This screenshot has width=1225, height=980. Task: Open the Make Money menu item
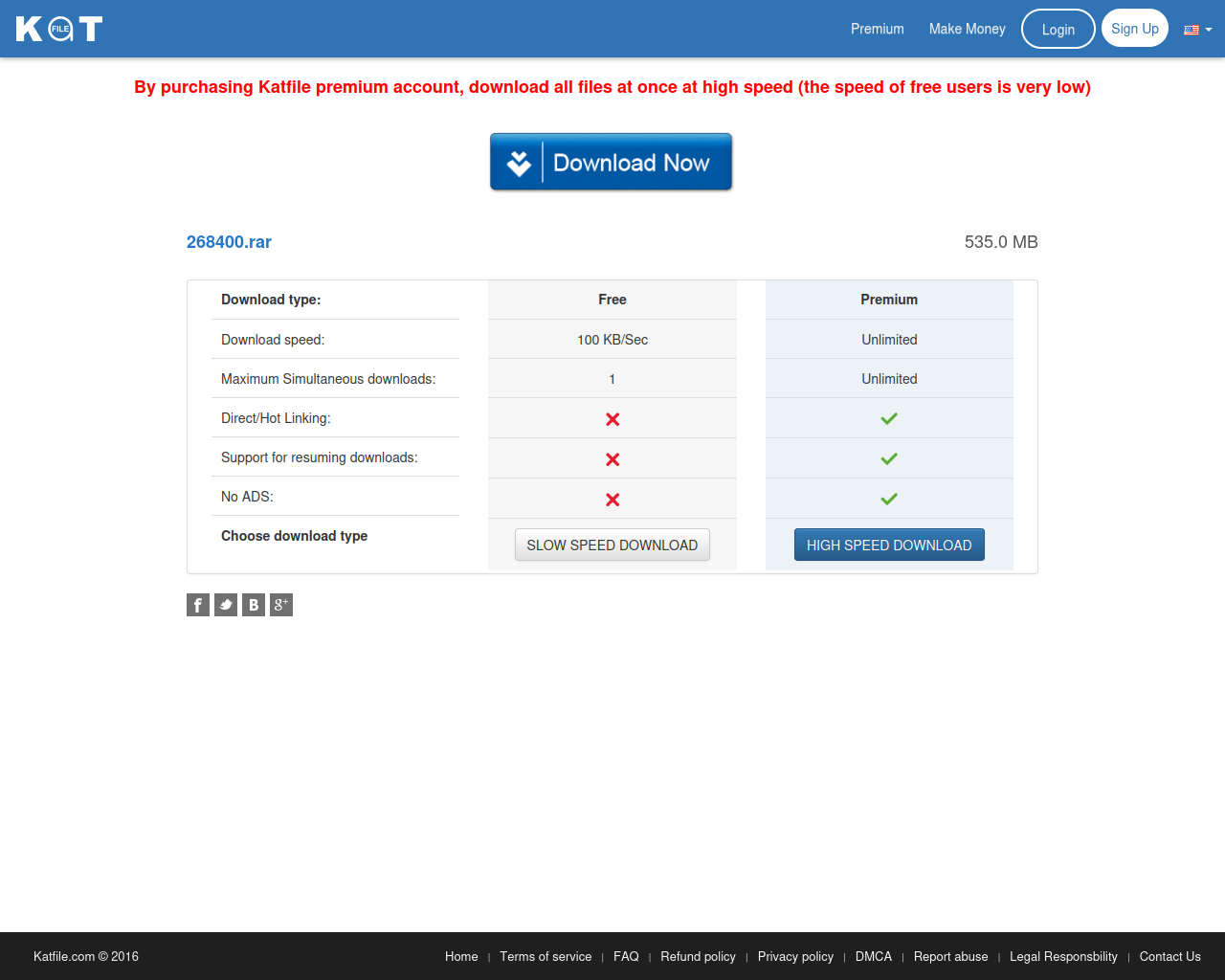tap(968, 29)
